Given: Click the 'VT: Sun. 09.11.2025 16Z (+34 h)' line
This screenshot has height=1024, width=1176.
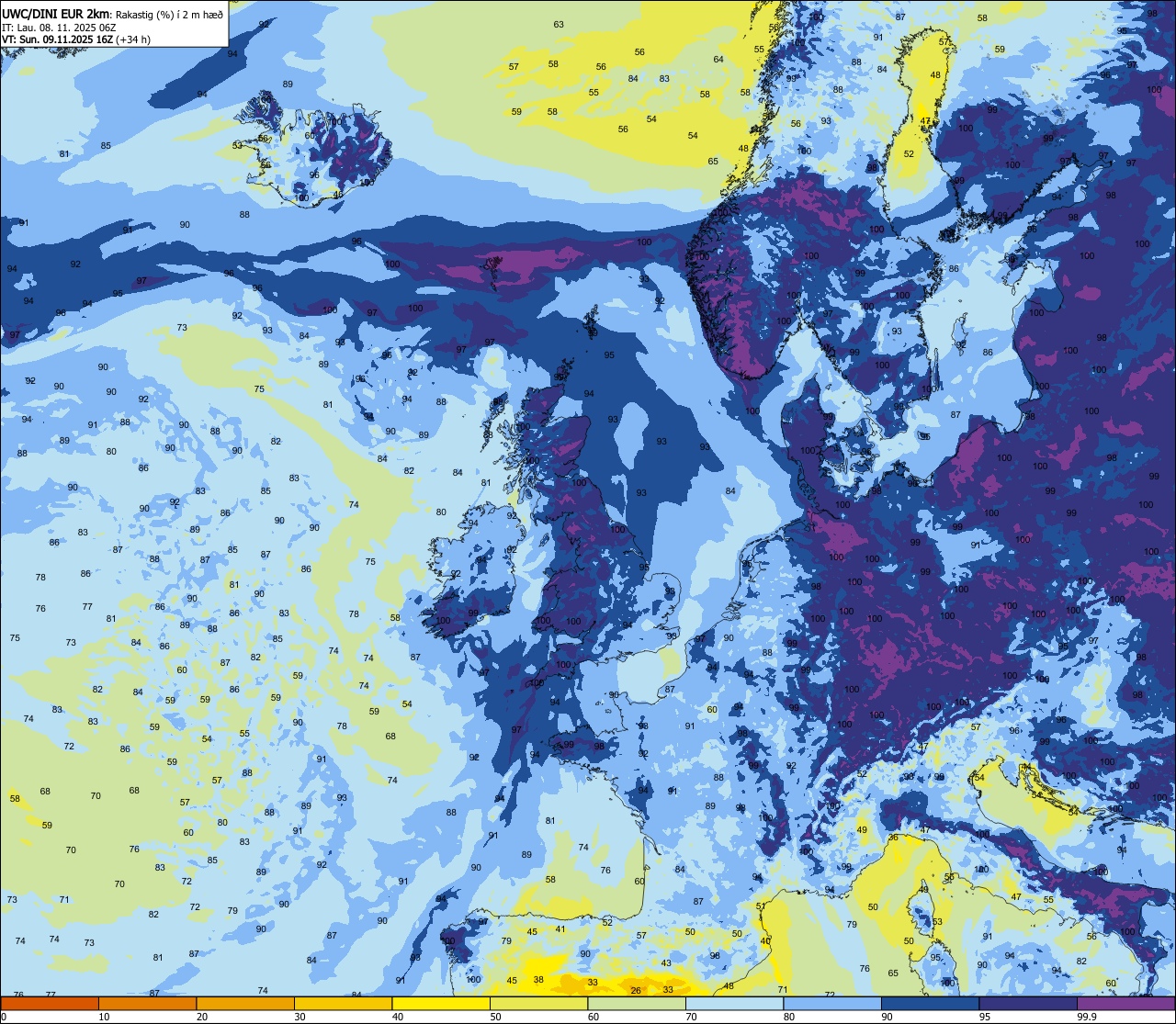Looking at the screenshot, I should pos(76,39).
